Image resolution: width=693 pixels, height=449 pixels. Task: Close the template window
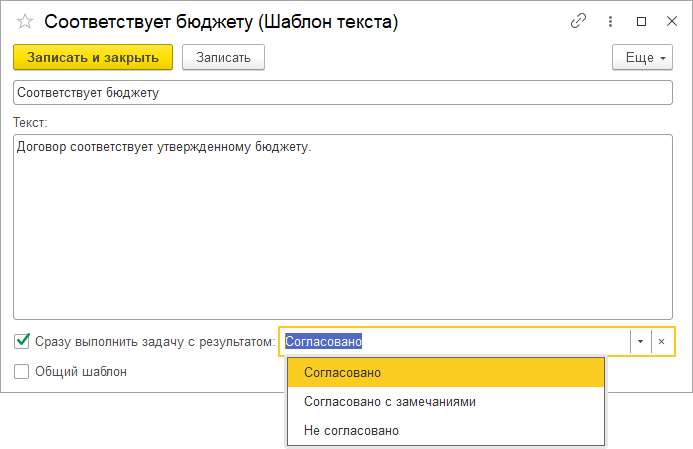671,21
